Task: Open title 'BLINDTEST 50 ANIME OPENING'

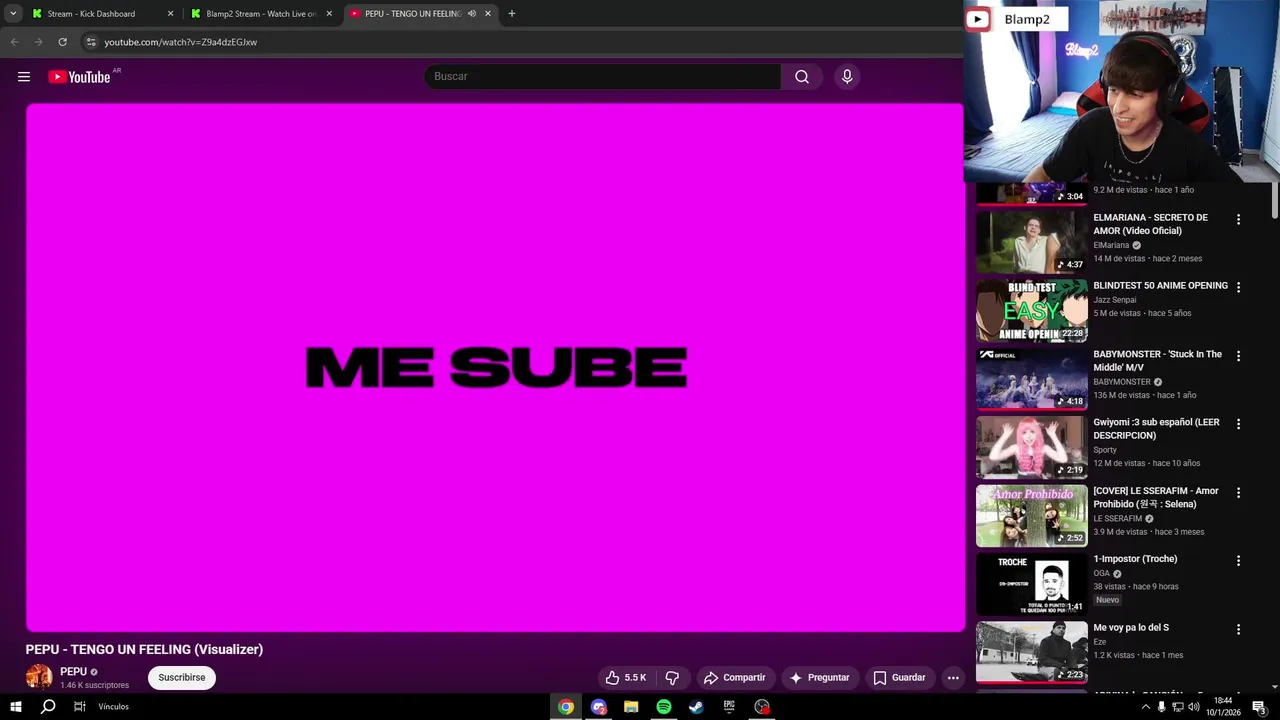Action: (1160, 285)
